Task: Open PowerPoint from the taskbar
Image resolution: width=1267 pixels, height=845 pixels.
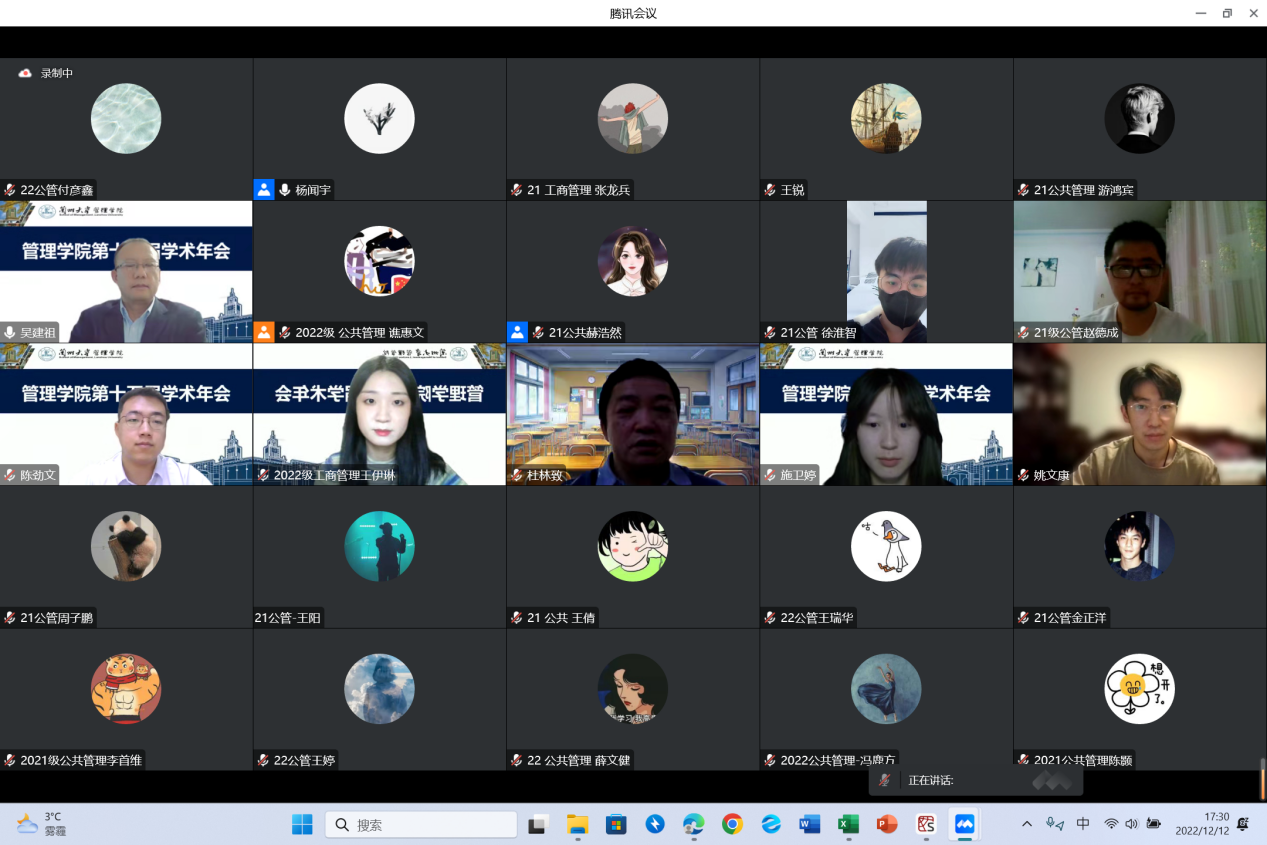Action: pyautogui.click(x=887, y=824)
